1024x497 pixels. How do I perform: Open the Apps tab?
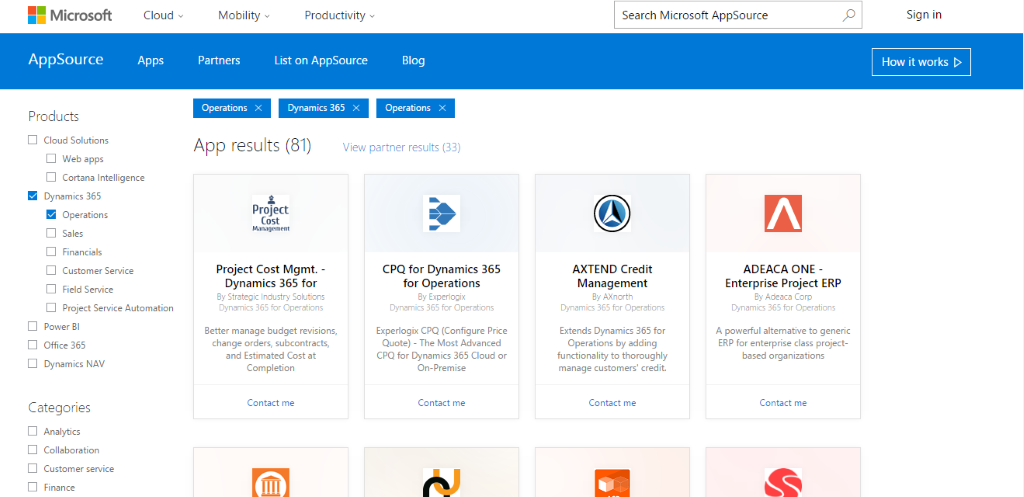click(150, 61)
